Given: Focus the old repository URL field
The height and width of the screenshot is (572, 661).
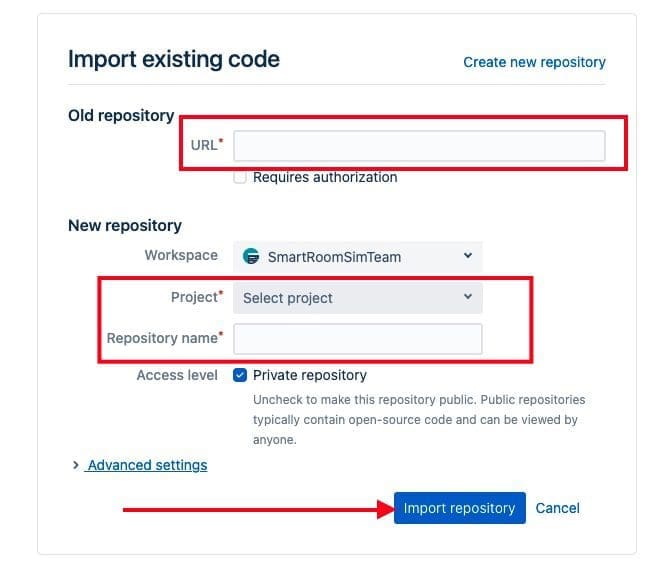Looking at the screenshot, I should tap(419, 146).
